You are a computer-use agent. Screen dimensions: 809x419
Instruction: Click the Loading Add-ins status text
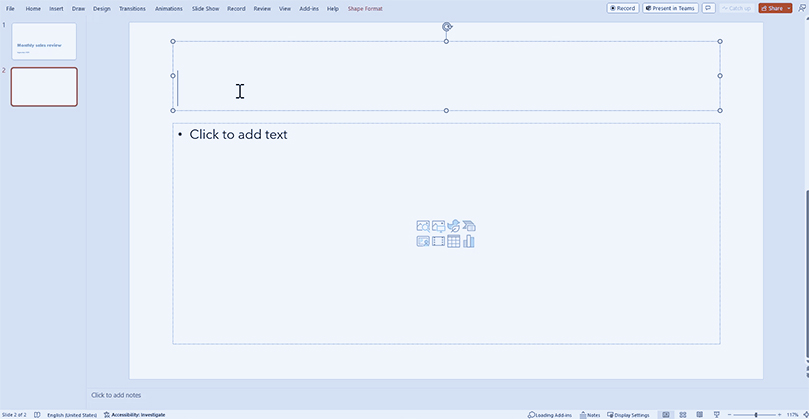pos(549,414)
